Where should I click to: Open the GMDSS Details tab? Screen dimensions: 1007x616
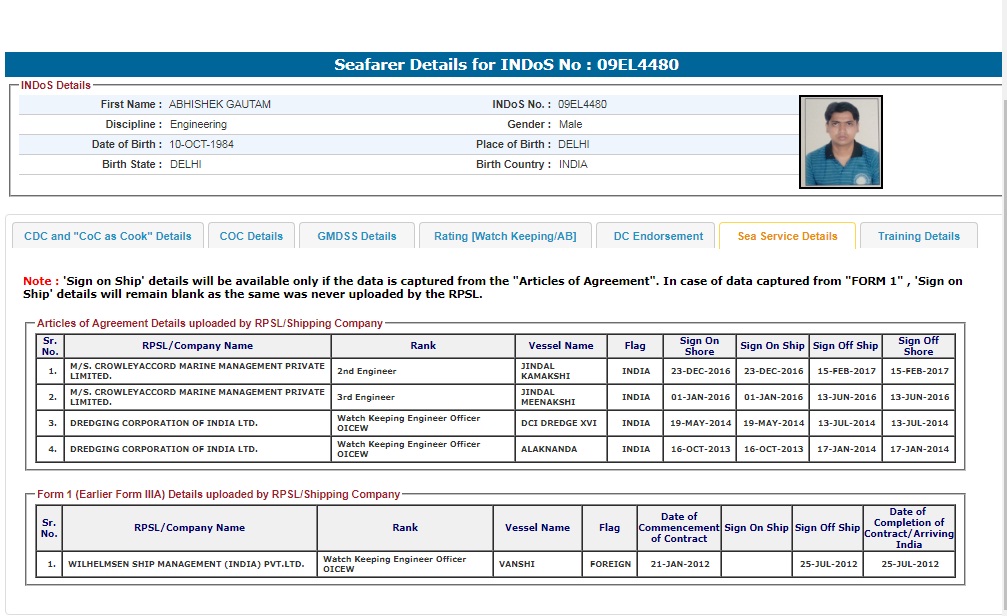[357, 236]
